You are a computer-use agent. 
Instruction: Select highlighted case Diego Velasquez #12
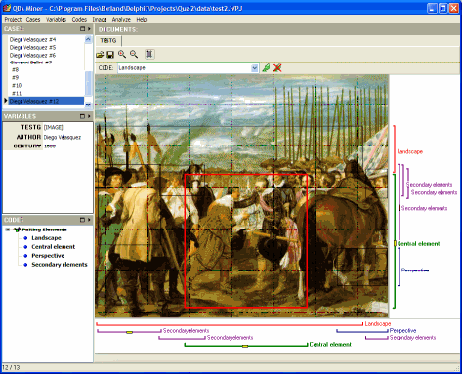tap(46, 101)
